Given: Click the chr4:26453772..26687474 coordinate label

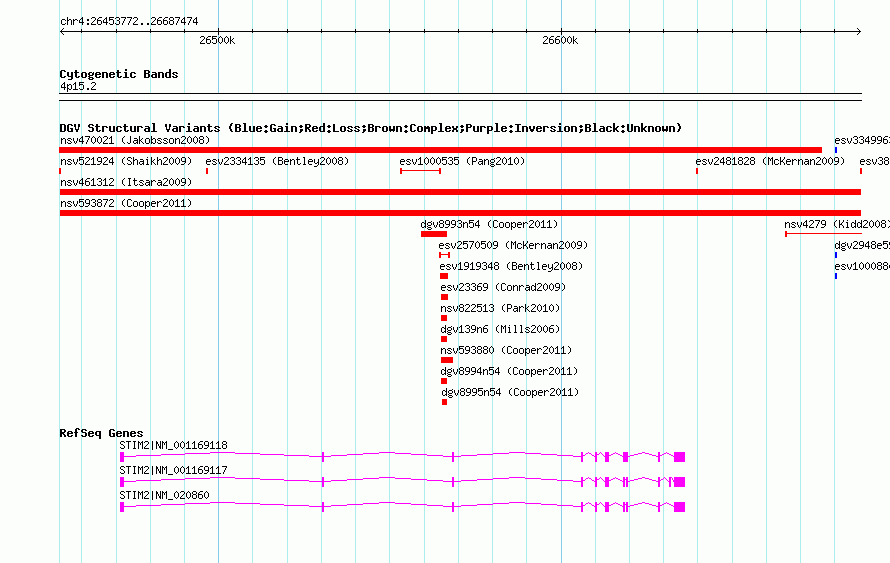Looking at the screenshot, I should click(129, 21).
